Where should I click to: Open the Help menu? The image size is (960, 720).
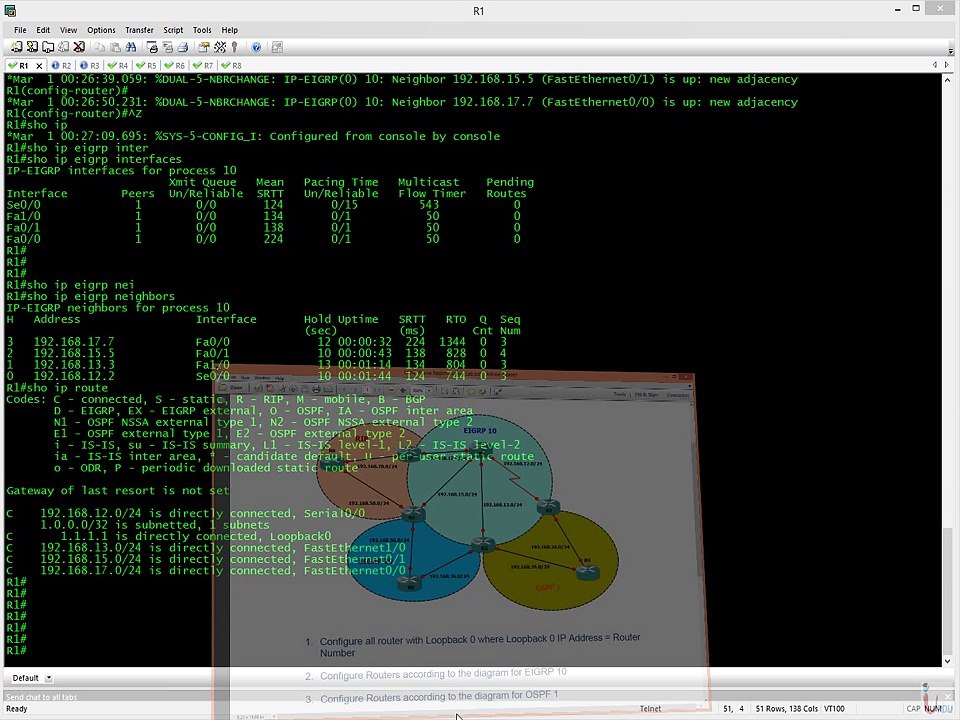(x=230, y=30)
